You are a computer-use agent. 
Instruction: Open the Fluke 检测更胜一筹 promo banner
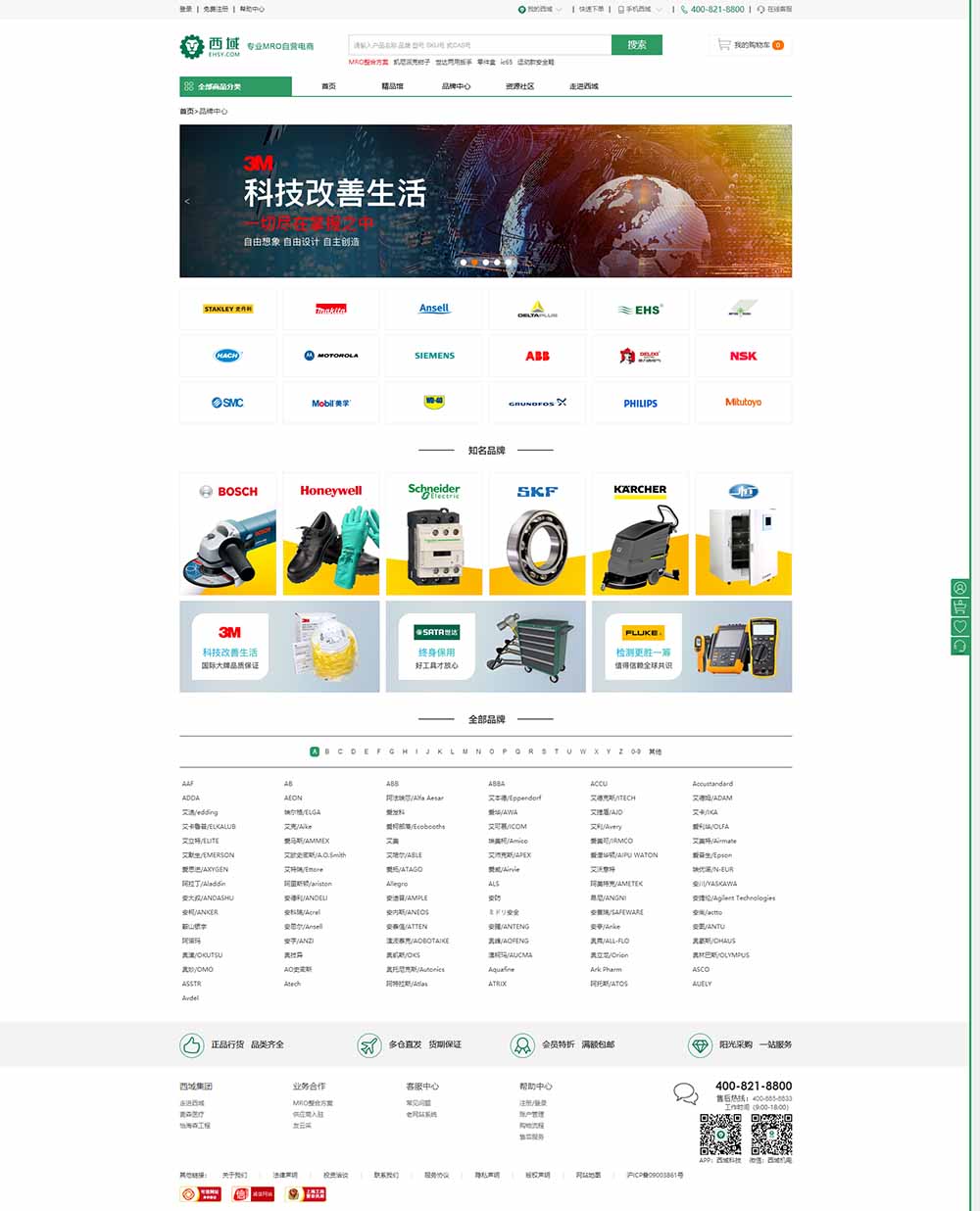click(x=691, y=647)
